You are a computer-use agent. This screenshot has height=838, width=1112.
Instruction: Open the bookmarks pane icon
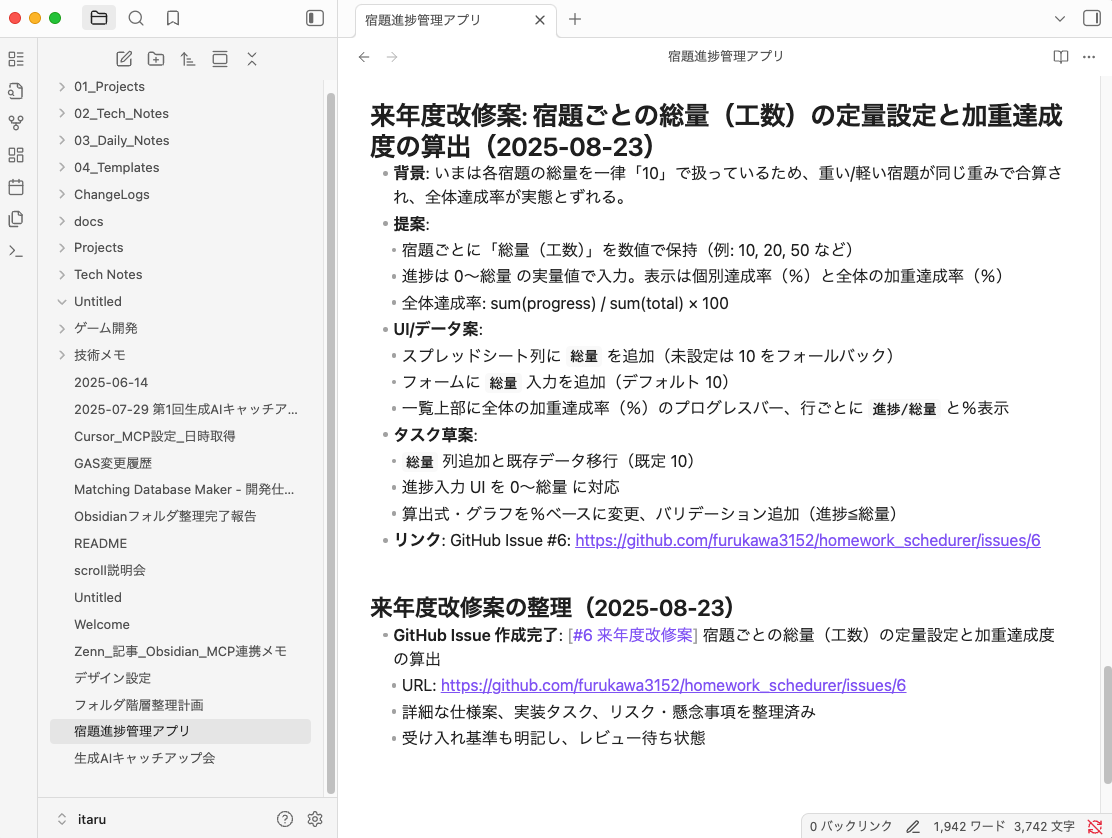coord(173,18)
